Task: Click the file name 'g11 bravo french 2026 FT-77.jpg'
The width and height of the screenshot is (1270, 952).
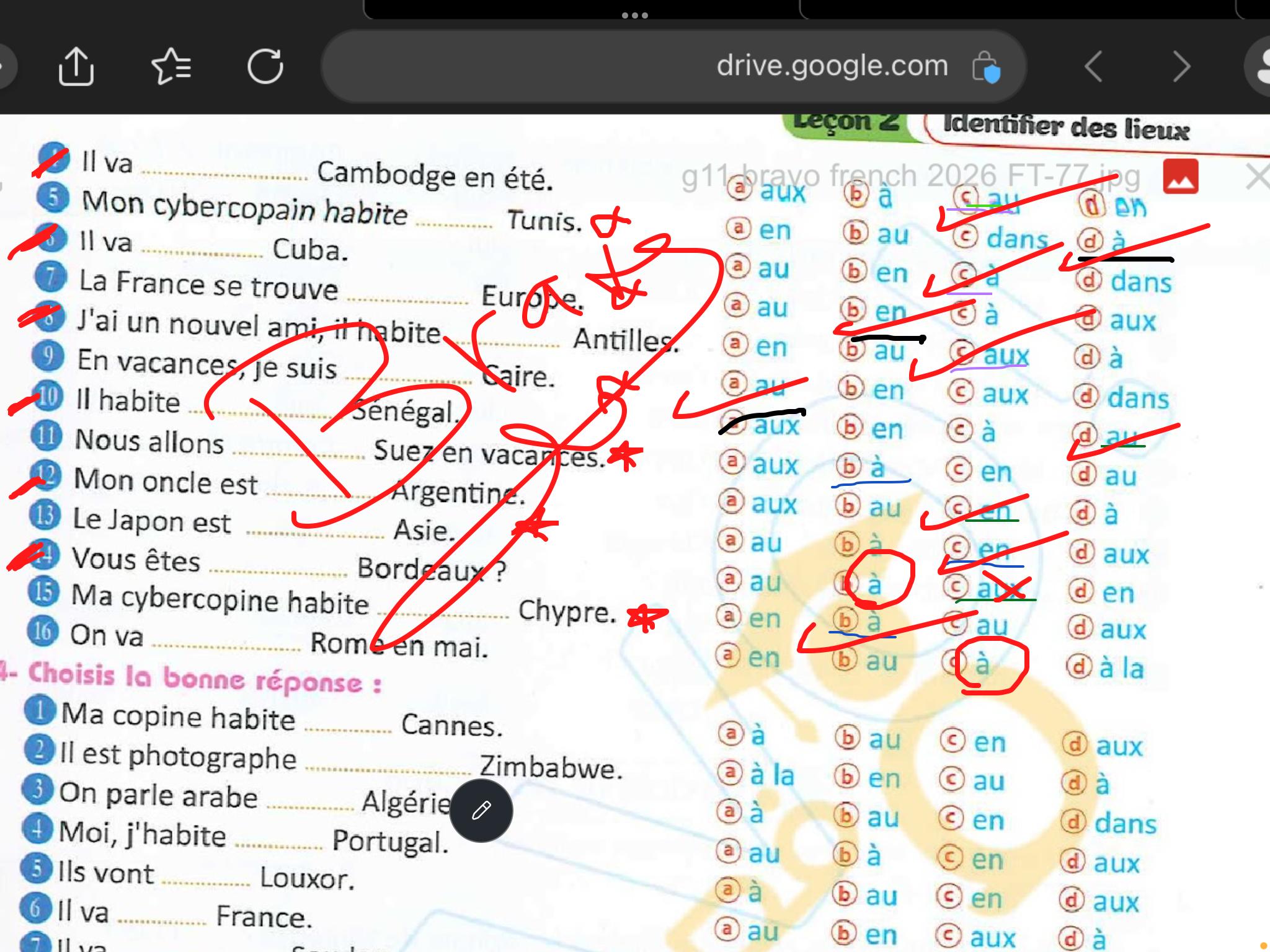Action: point(910,177)
